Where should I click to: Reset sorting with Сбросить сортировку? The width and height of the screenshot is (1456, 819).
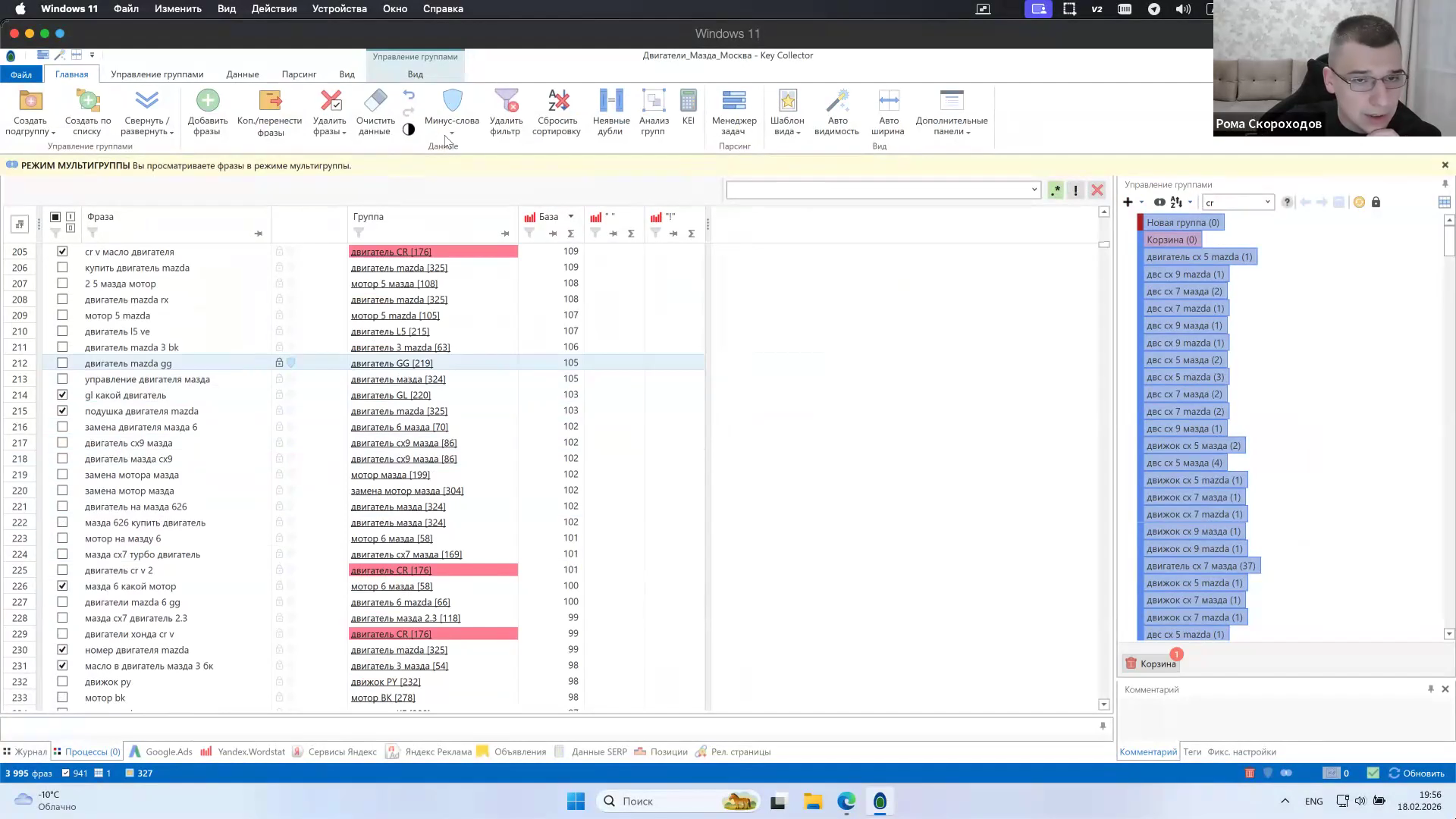(557, 112)
